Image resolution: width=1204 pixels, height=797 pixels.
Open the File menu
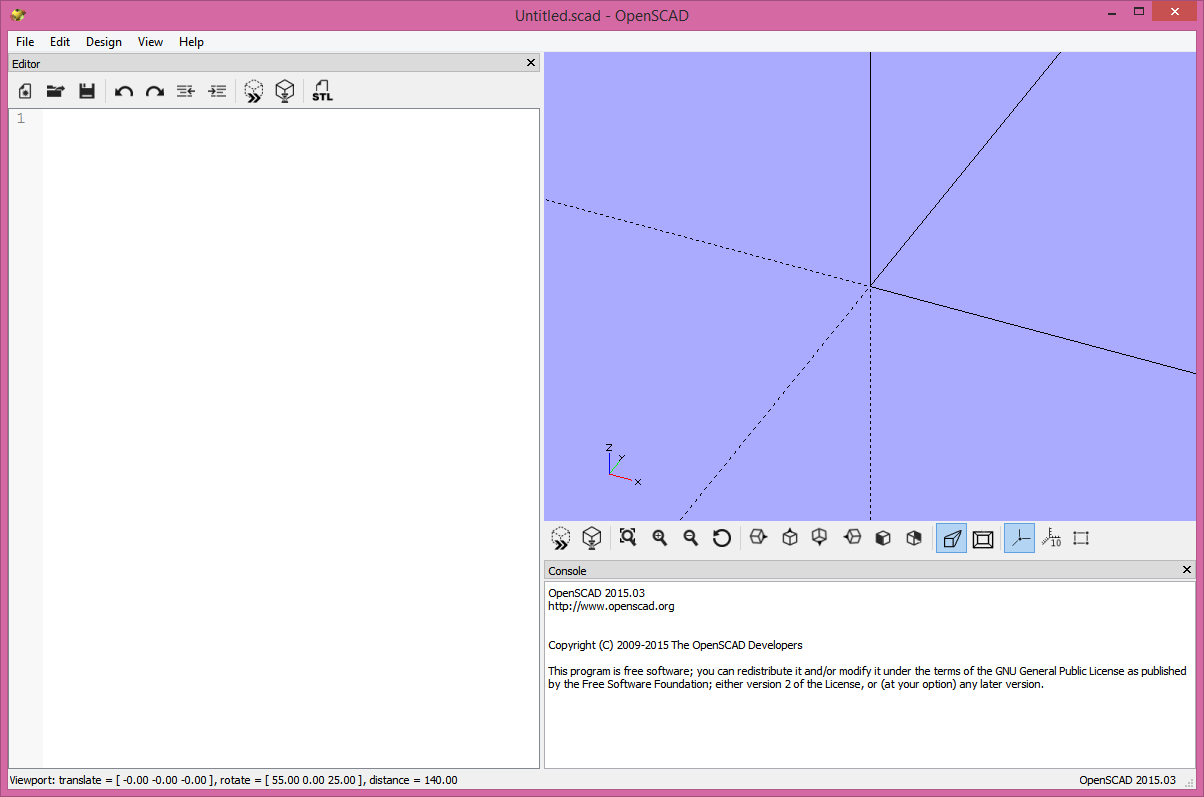25,42
